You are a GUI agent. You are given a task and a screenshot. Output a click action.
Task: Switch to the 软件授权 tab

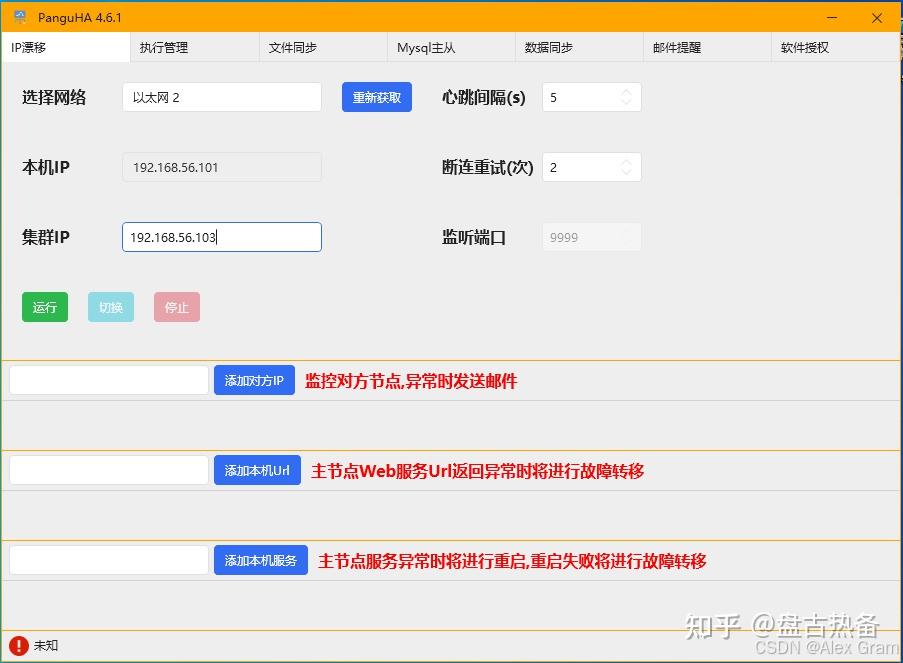coord(805,47)
